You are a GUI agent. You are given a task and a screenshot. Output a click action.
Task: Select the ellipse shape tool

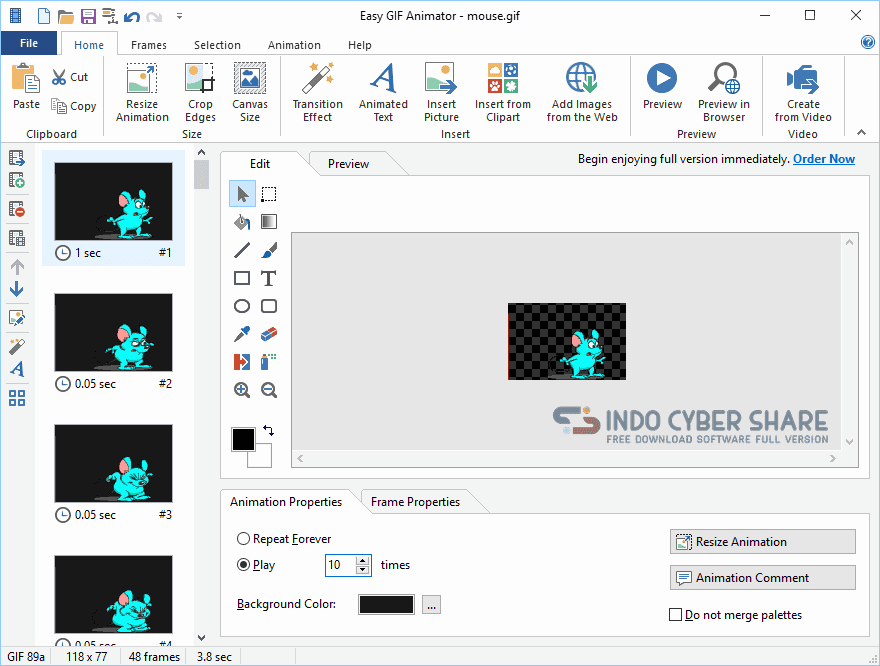click(242, 306)
